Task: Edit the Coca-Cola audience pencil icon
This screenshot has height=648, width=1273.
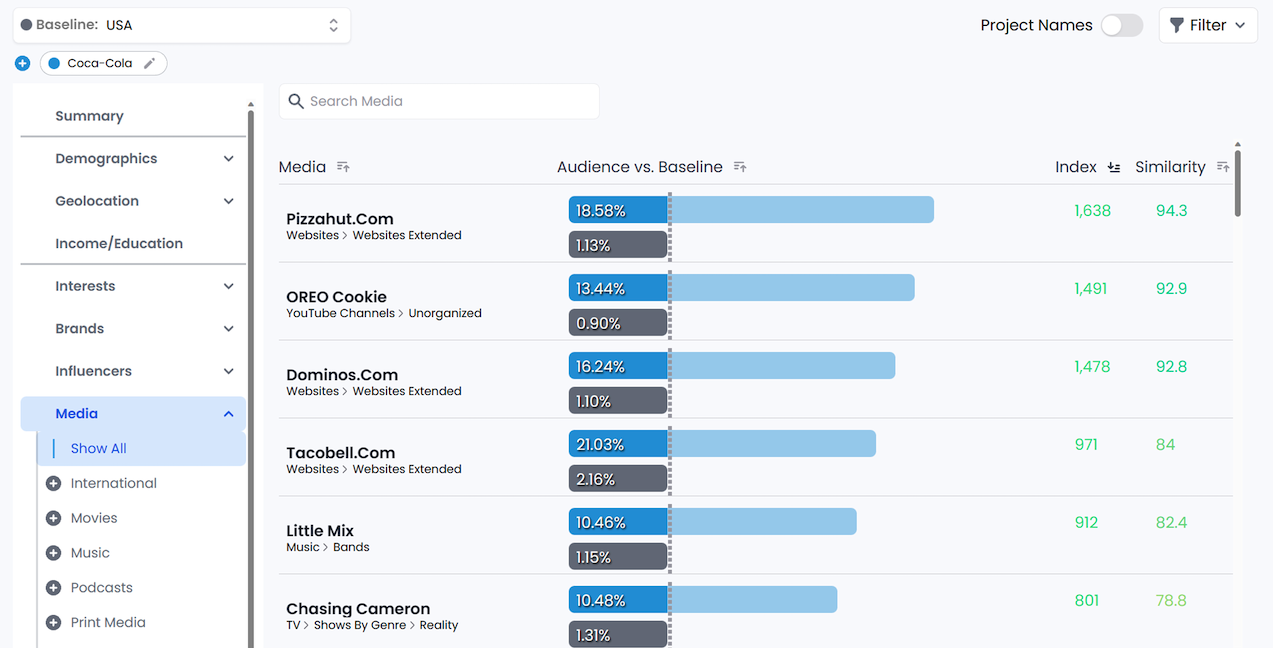Action: click(150, 64)
